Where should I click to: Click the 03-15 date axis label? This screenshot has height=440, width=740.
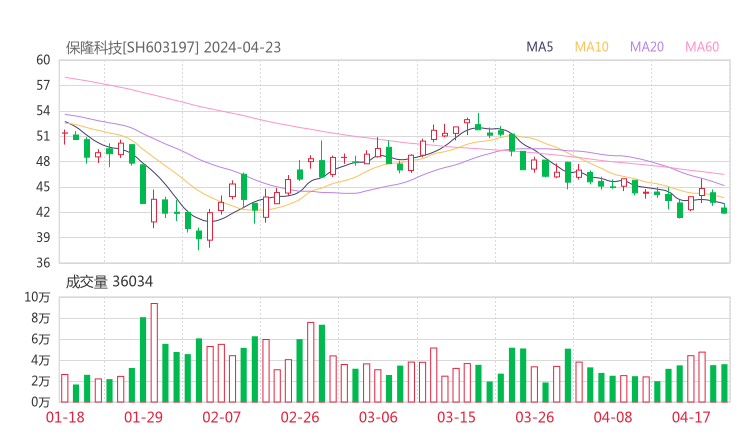click(456, 417)
